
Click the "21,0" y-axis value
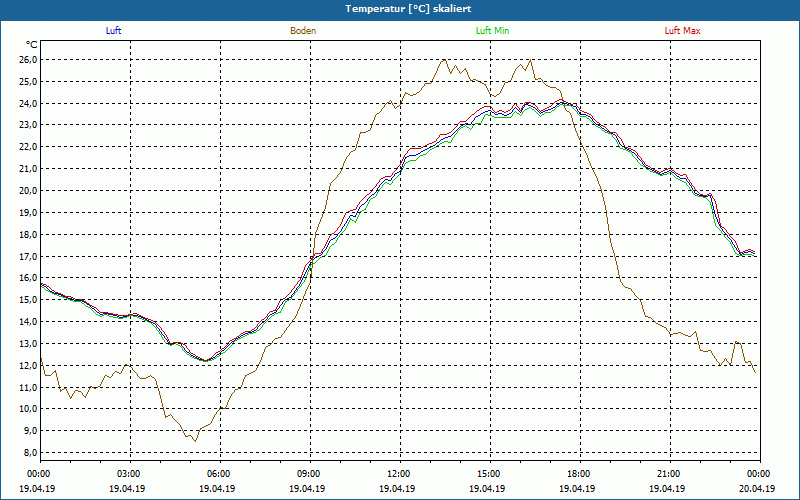29,169
